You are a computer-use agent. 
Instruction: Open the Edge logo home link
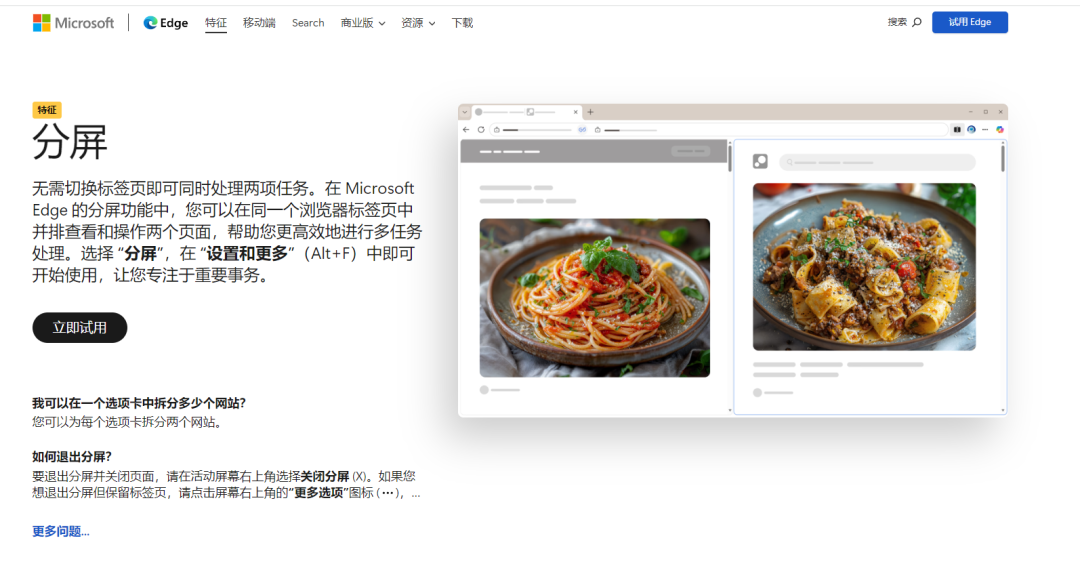[x=165, y=23]
